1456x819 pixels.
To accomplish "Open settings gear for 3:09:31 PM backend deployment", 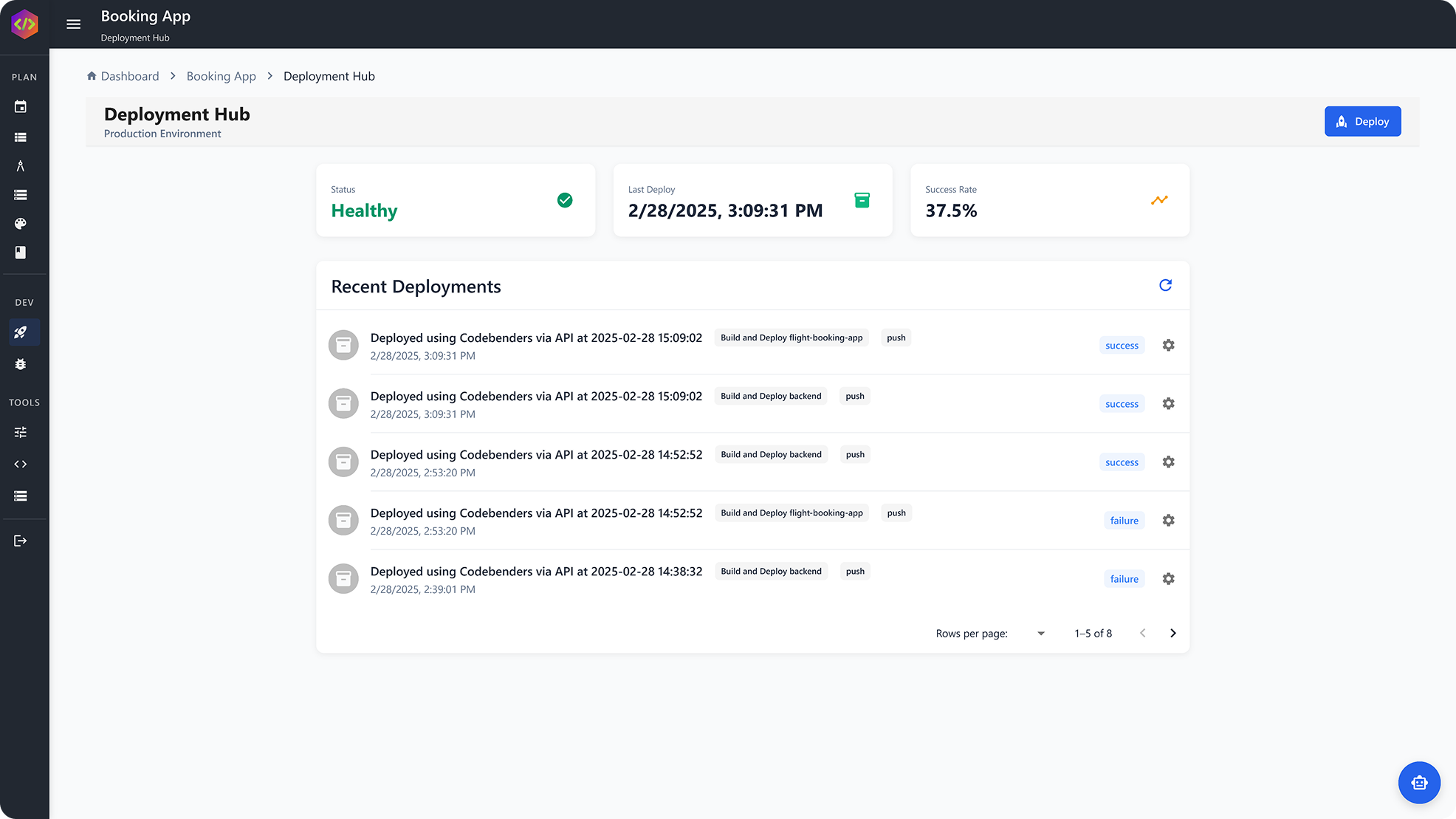I will pos(1168,403).
